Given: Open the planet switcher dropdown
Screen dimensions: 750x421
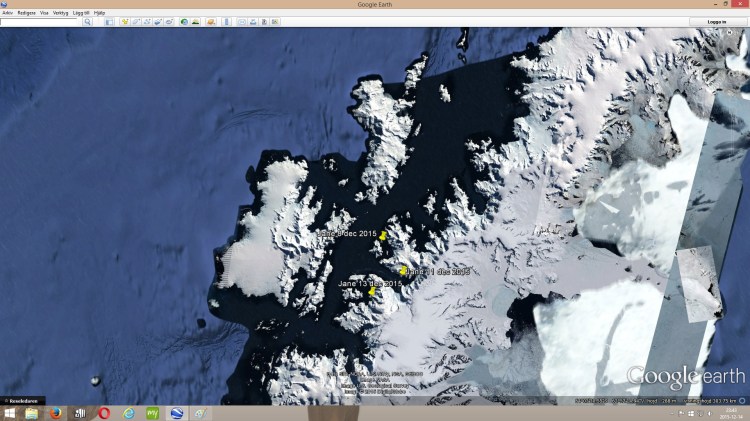Looking at the screenshot, I should [211, 21].
